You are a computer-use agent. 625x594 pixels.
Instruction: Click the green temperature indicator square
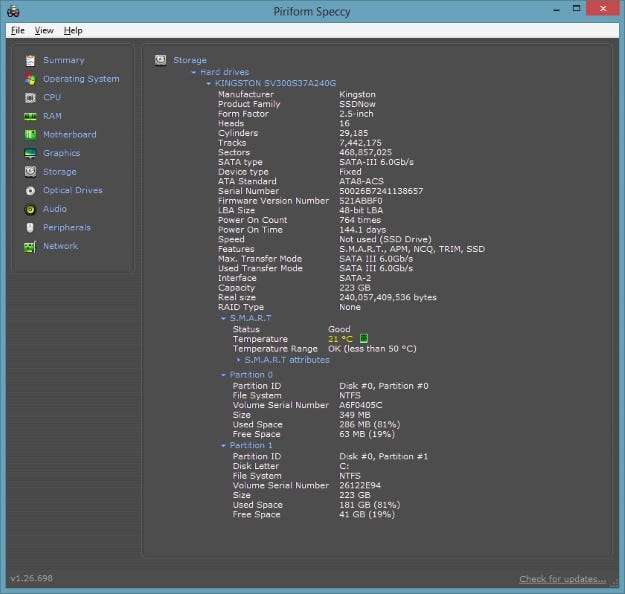[364, 339]
